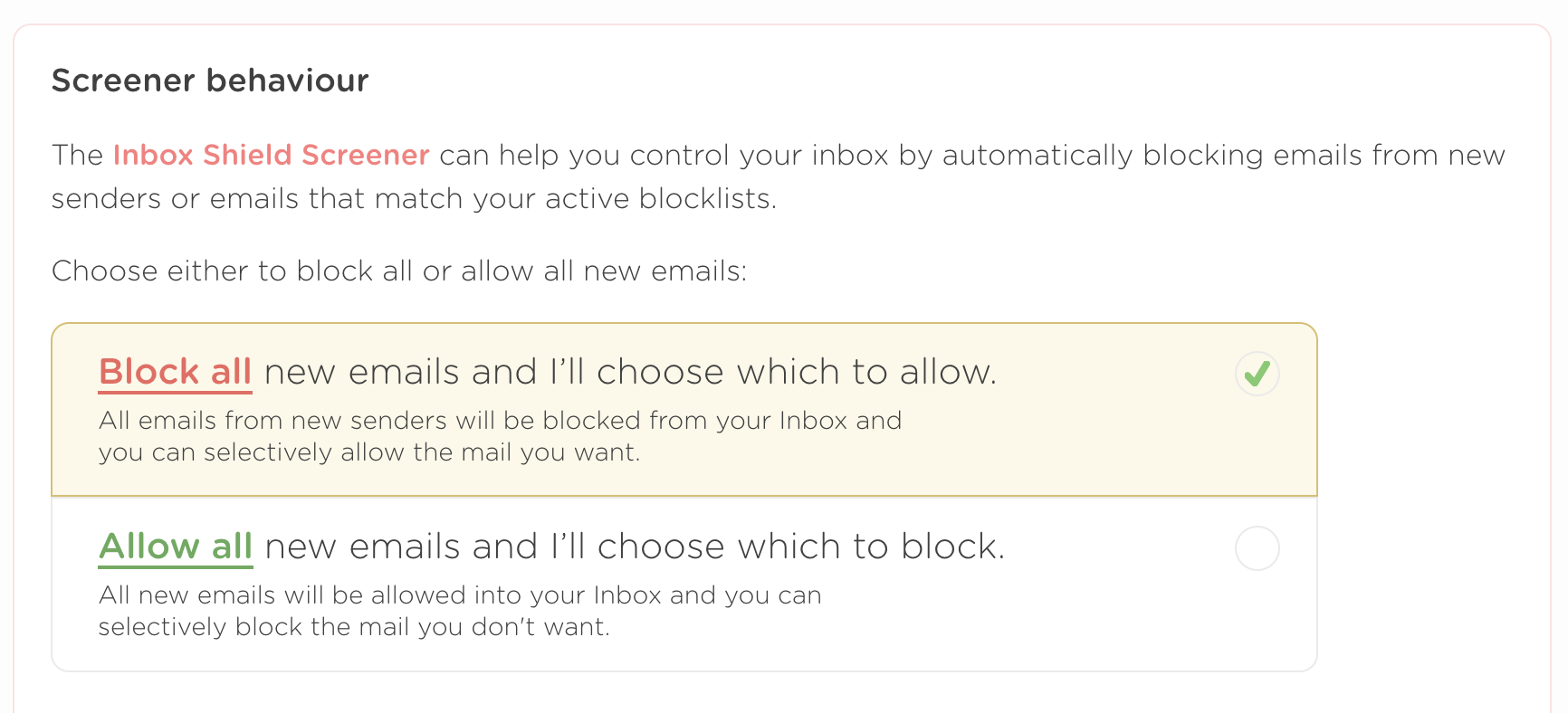The image size is (1568, 713).
Task: Select the empty Allow all radio circle
Action: click(x=1257, y=548)
